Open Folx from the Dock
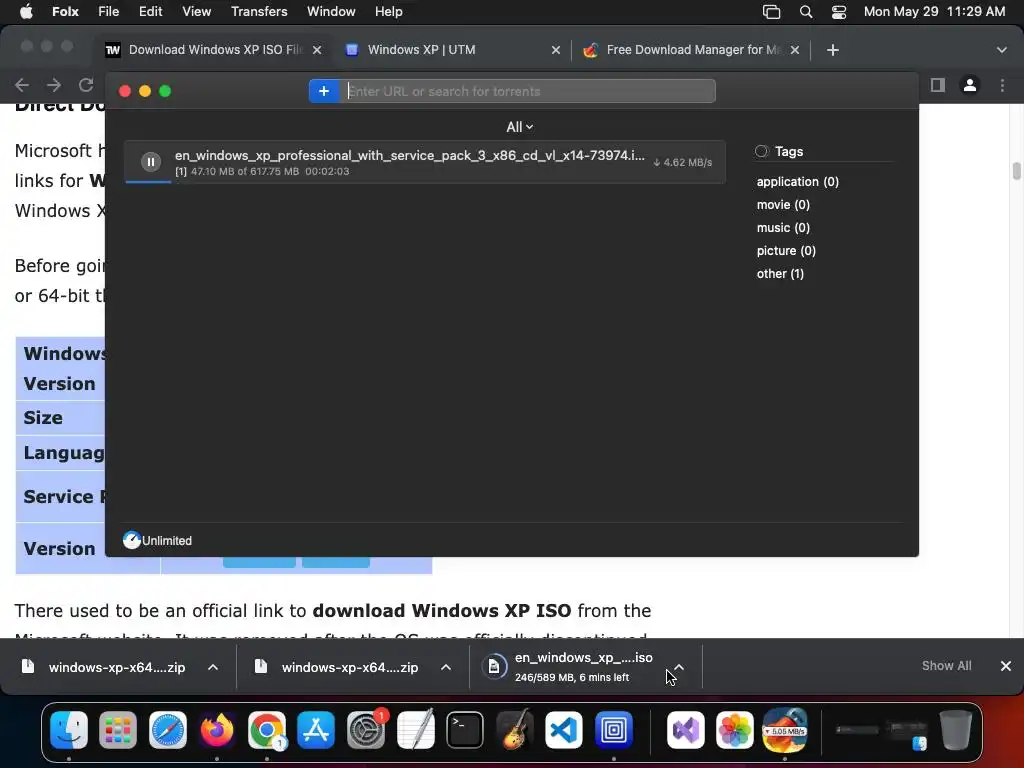The image size is (1024, 768). point(784,729)
